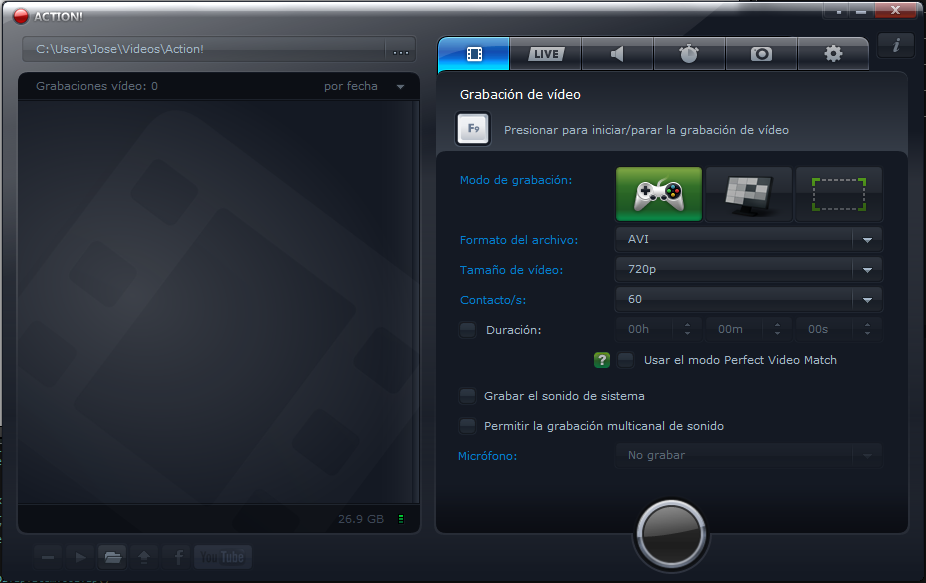
Task: Open the screenshots camera tab
Action: pos(761,54)
